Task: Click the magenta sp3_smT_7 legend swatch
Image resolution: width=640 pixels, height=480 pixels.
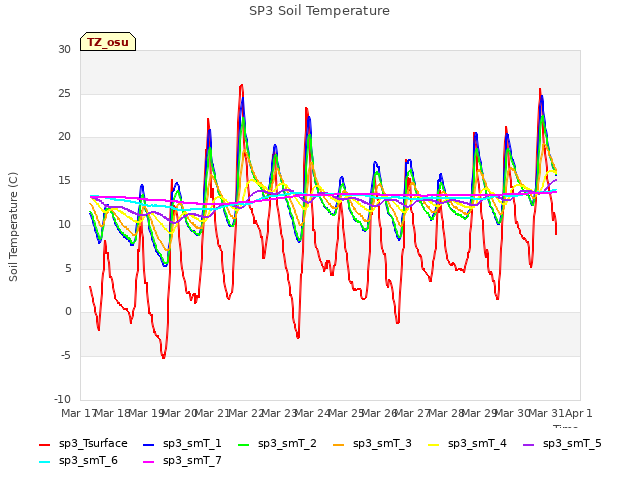Action: coord(149,462)
